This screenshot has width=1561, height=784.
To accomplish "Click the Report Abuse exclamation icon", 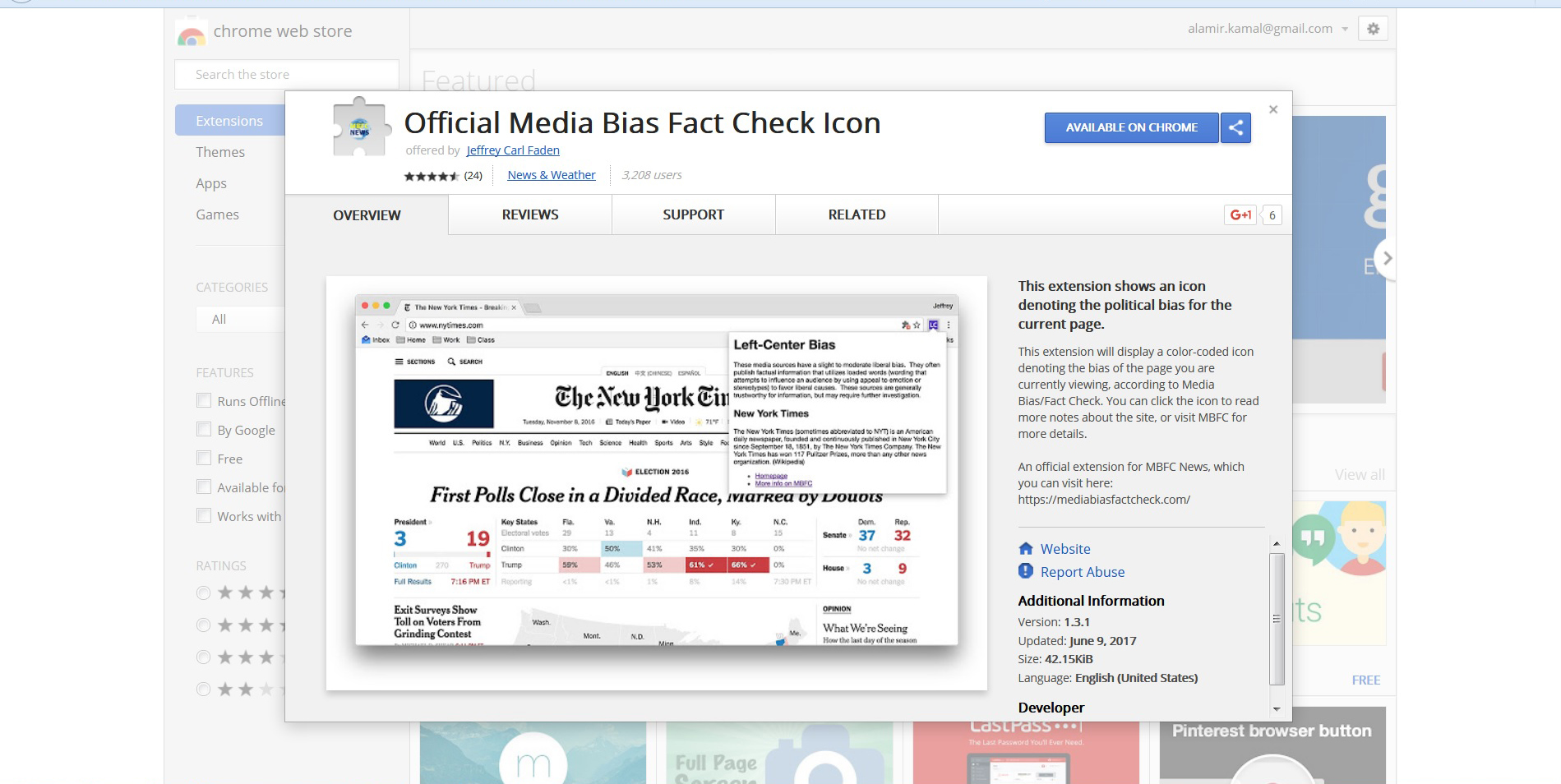I will pyautogui.click(x=1026, y=571).
